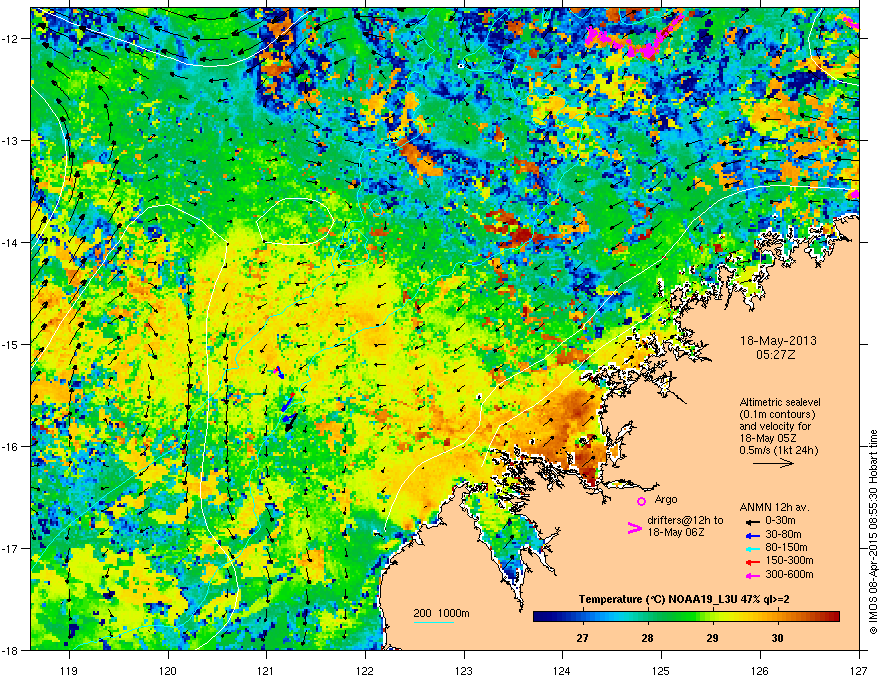This screenshot has height=680, width=880.
Task: Click the '80-150m' depth label
Action: click(786, 547)
